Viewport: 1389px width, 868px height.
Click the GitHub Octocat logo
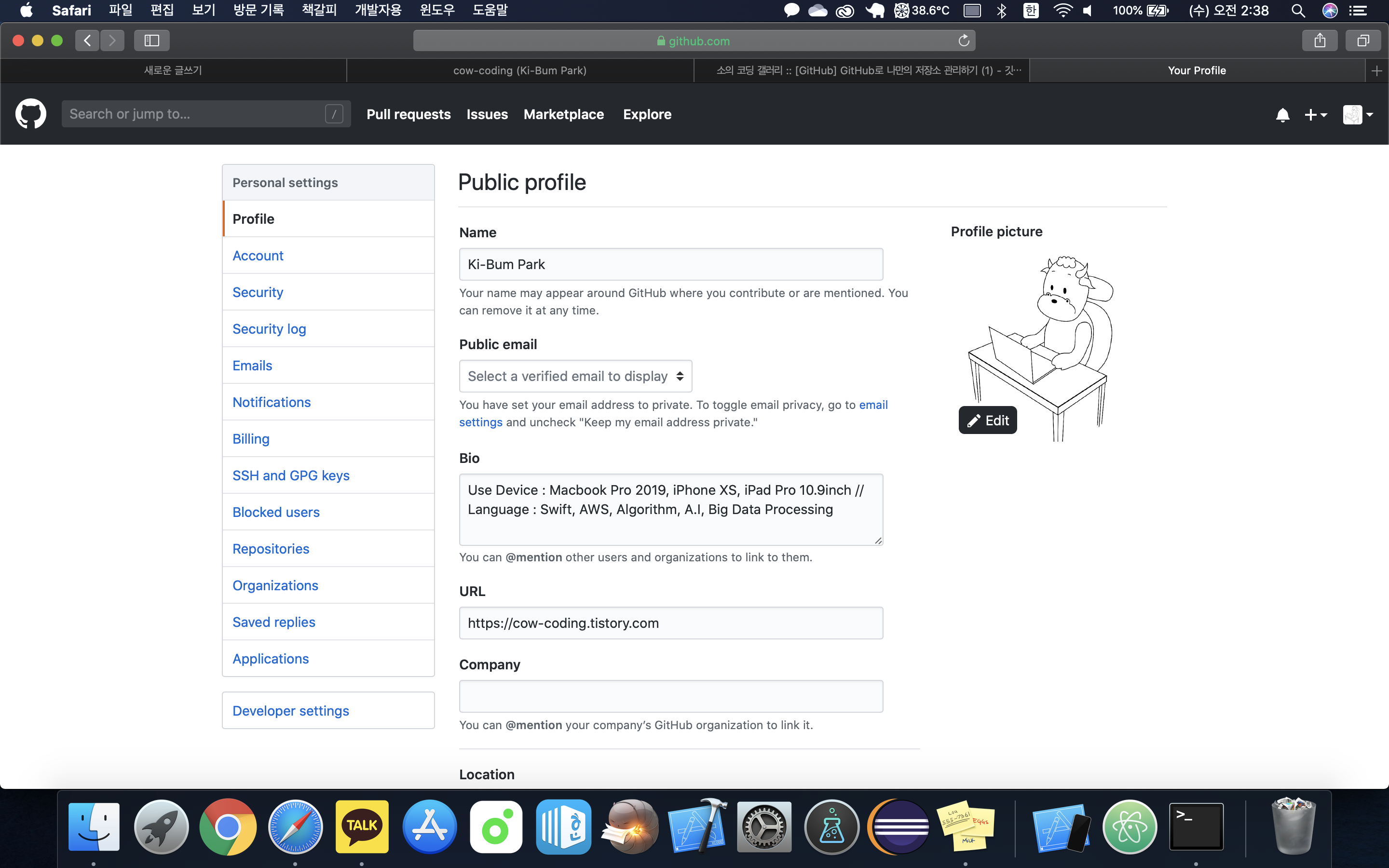(30, 114)
